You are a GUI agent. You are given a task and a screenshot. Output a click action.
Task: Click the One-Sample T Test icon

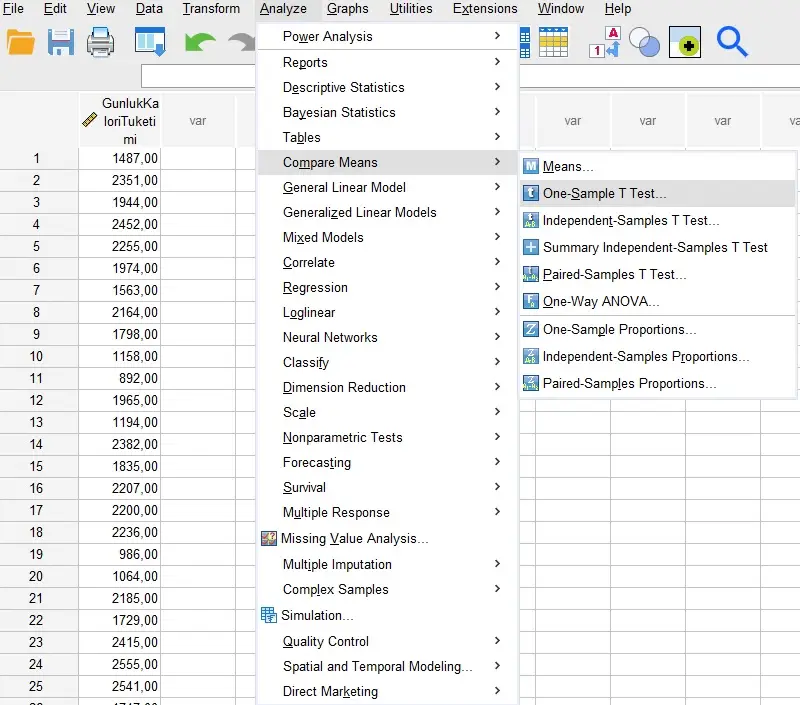pyautogui.click(x=531, y=193)
